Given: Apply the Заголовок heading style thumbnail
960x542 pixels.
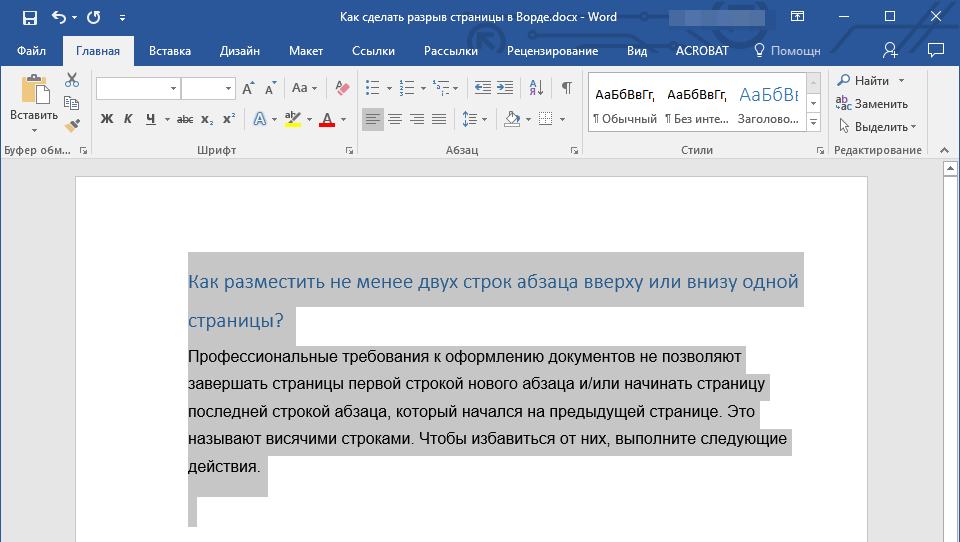Looking at the screenshot, I should [x=768, y=104].
